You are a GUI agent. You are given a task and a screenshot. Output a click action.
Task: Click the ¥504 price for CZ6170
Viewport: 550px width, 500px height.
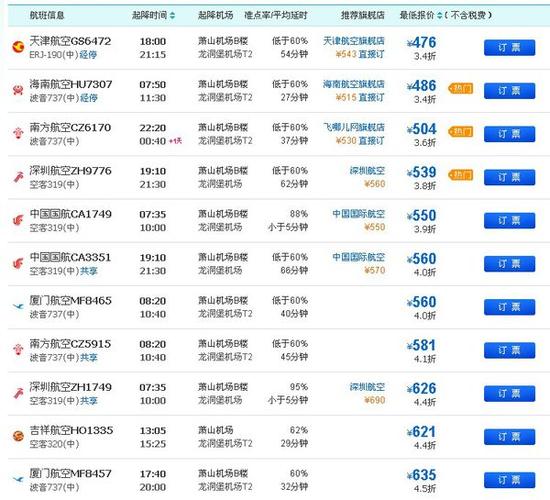tap(421, 129)
